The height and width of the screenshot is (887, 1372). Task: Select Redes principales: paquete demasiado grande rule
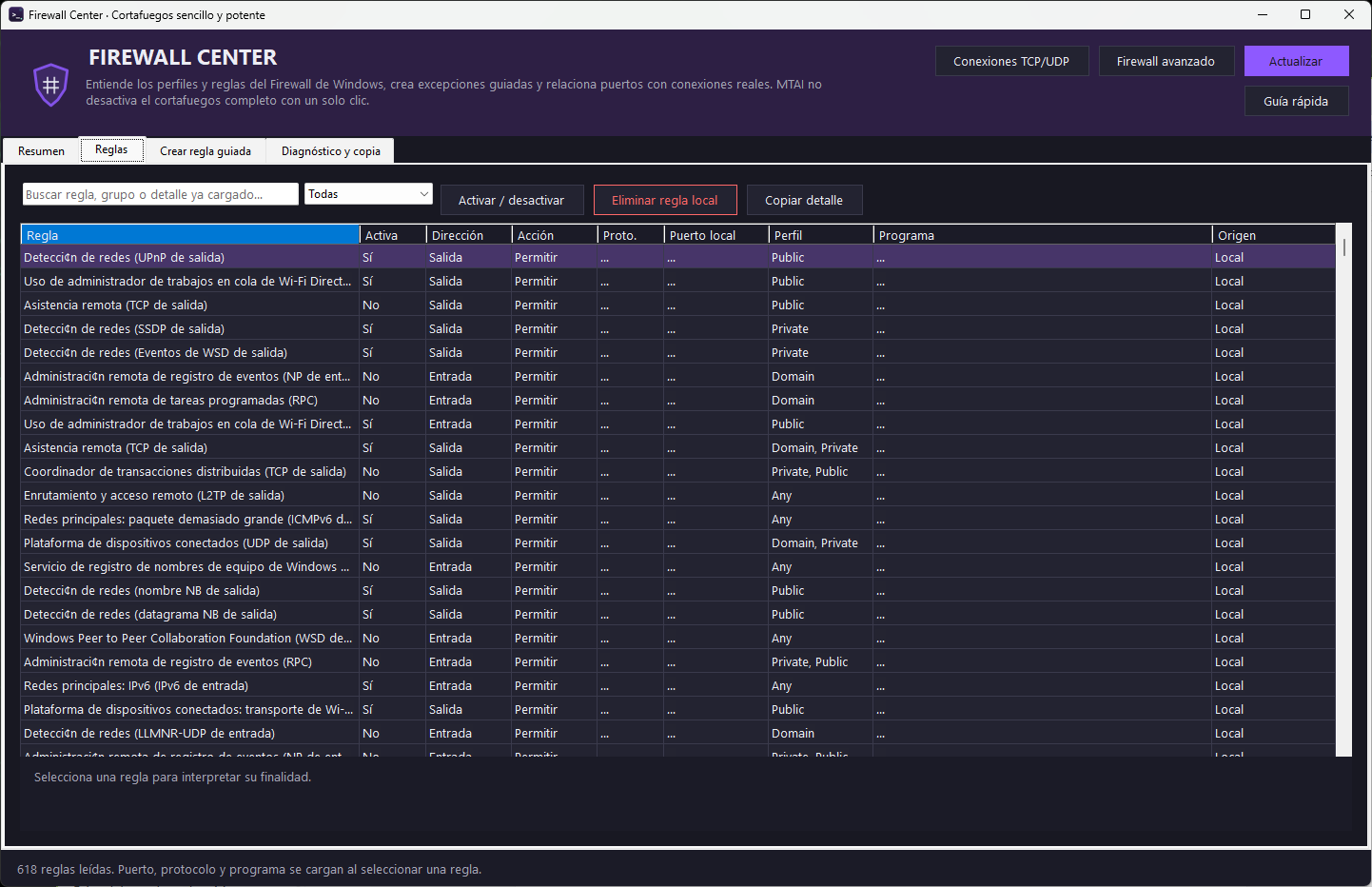677,519
